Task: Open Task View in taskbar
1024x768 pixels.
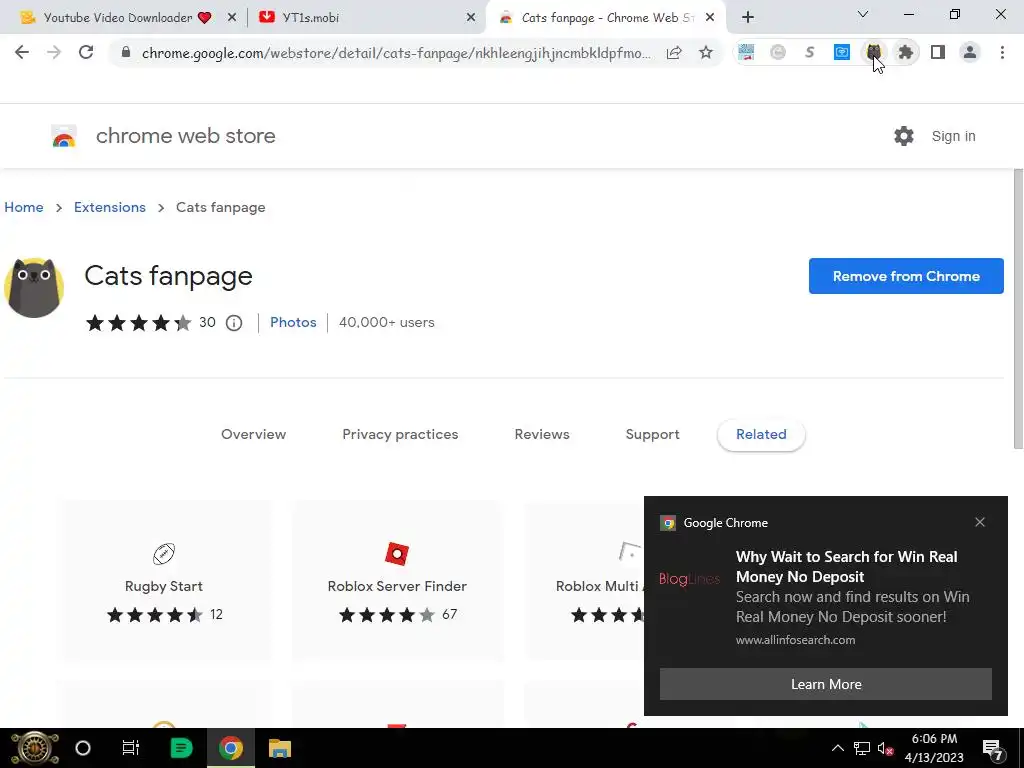Action: point(131,748)
